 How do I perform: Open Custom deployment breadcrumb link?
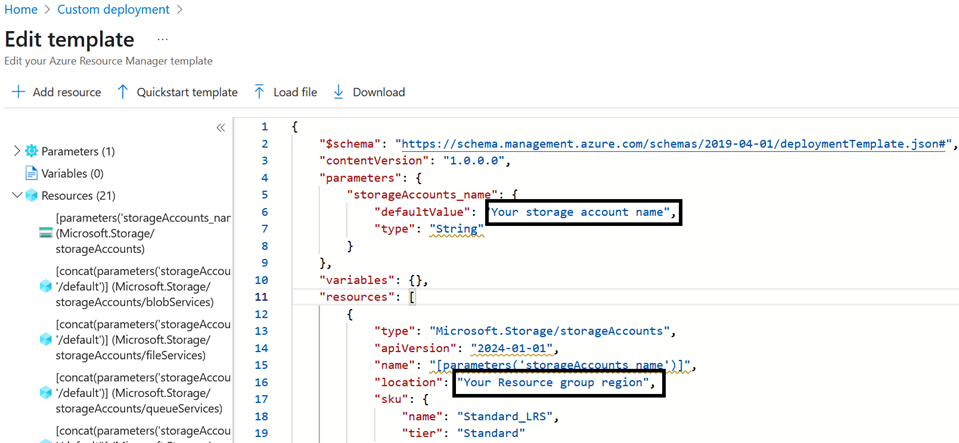tap(113, 10)
